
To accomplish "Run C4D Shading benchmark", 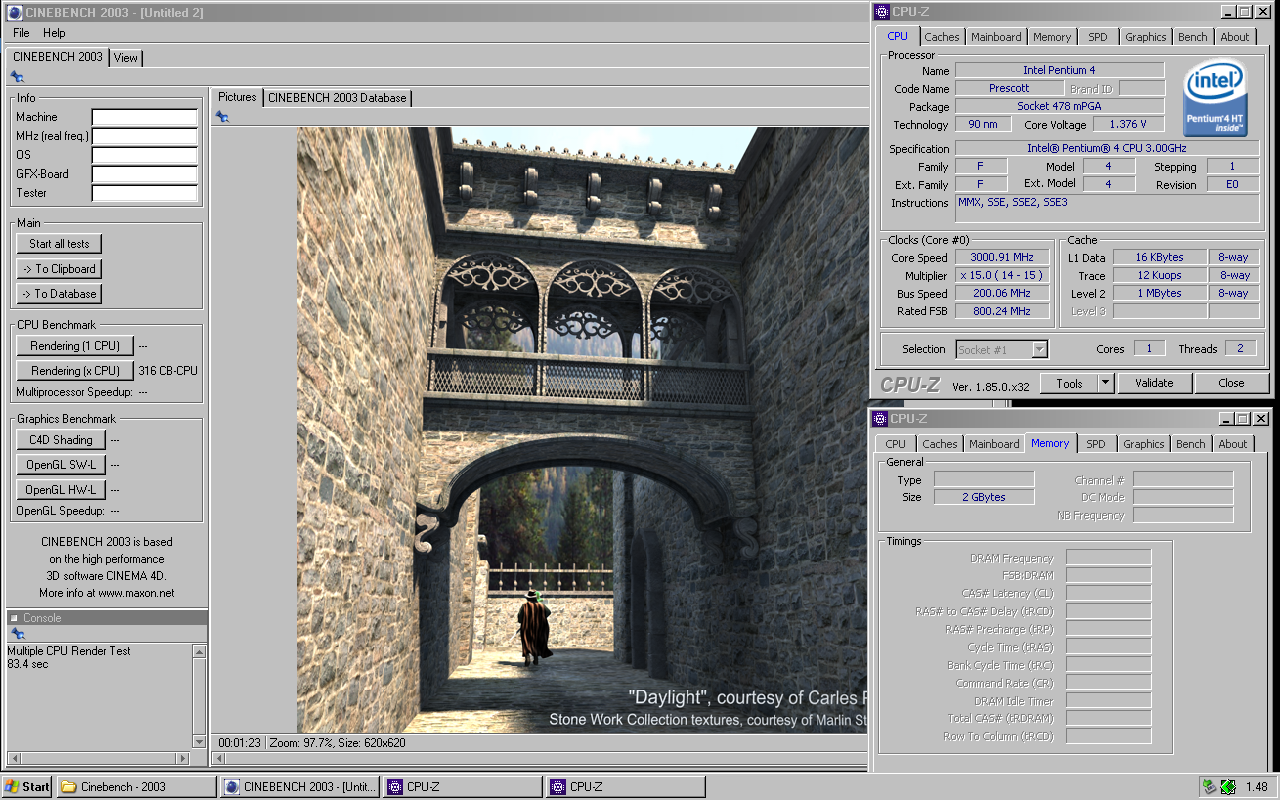I will coord(61,440).
